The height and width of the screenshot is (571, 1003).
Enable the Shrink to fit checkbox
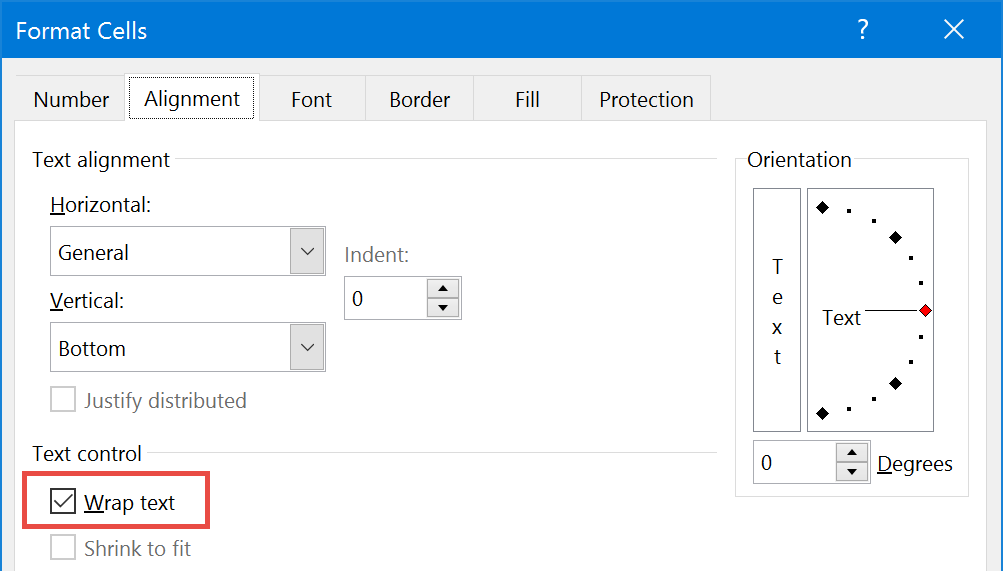point(63,547)
